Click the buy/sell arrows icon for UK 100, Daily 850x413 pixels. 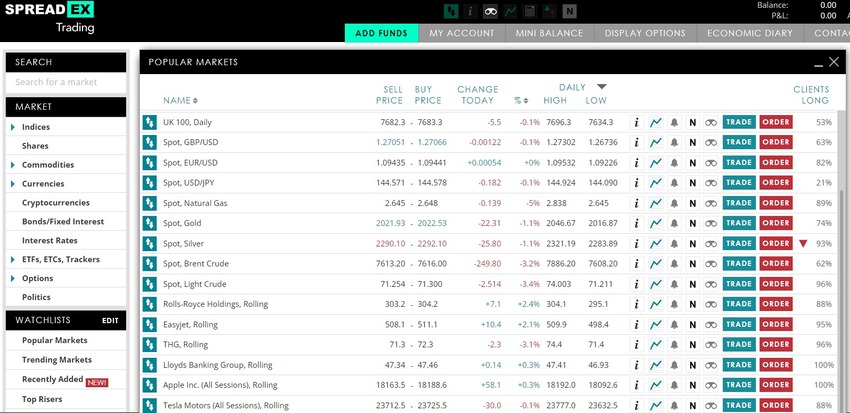coord(149,122)
